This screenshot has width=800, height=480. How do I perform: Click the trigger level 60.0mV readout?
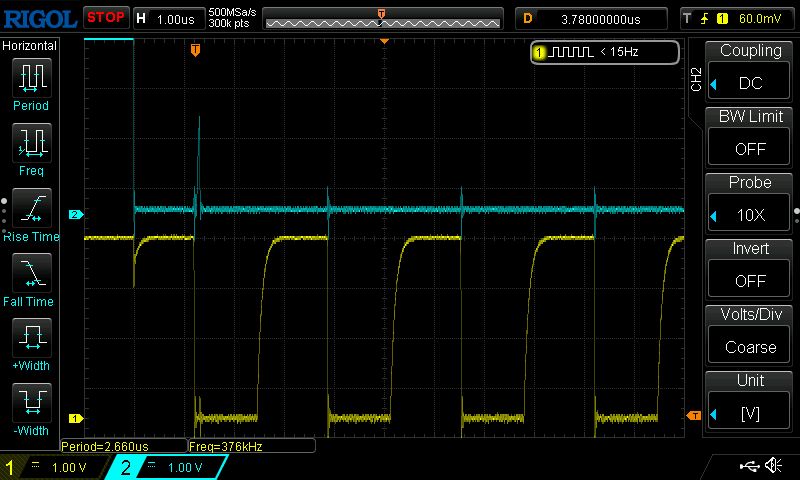point(760,19)
